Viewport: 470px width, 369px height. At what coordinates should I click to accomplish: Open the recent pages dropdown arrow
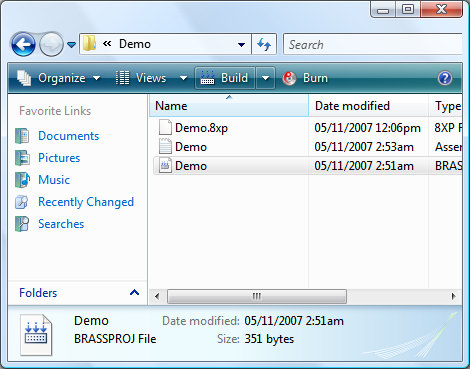tap(71, 44)
